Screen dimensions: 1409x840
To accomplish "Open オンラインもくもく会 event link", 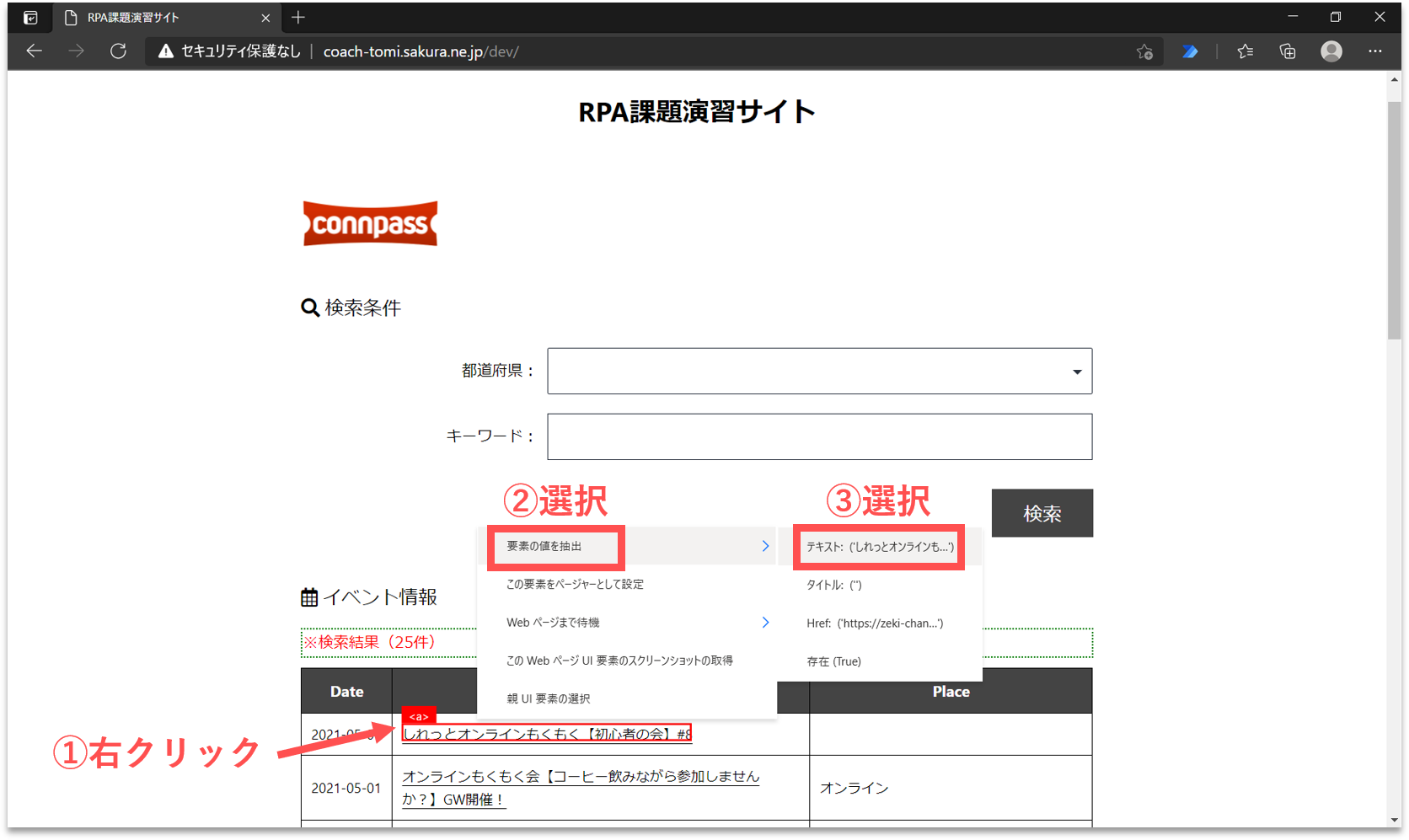I will pyautogui.click(x=581, y=777).
